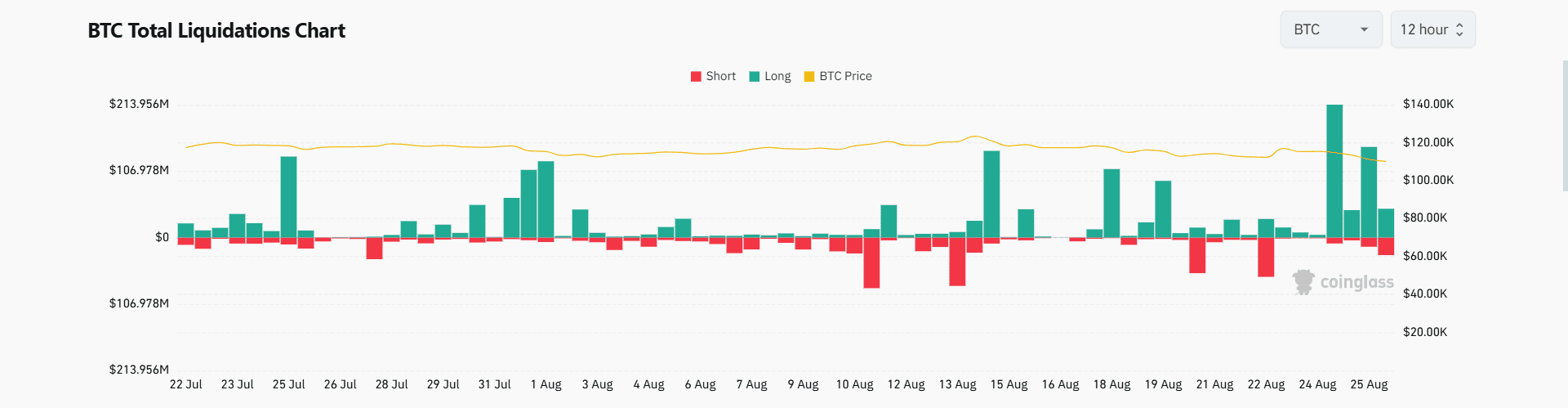
Task: Click the coinglass watermark text
Action: [x=1356, y=282]
